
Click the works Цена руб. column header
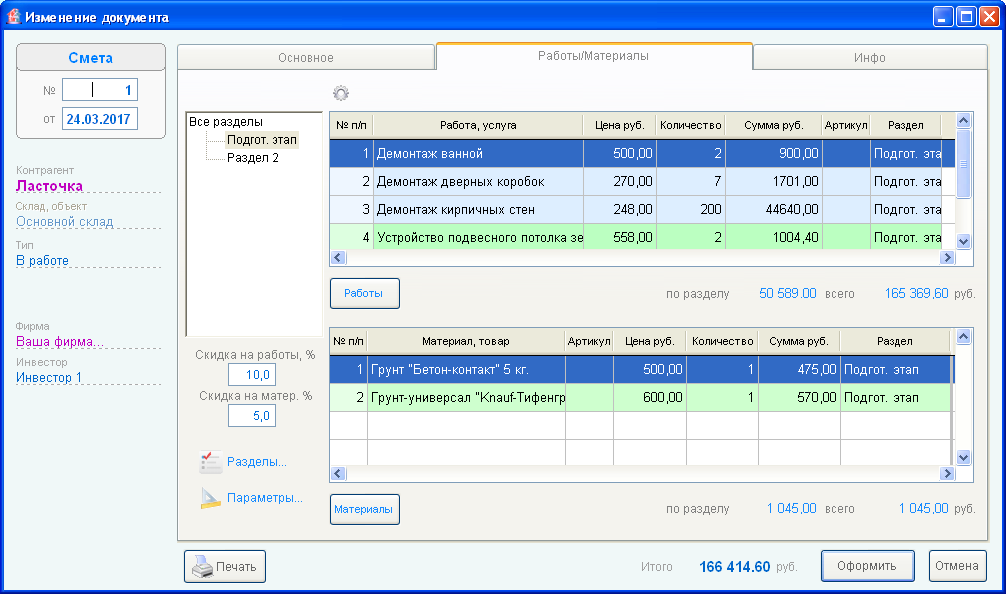pos(620,125)
